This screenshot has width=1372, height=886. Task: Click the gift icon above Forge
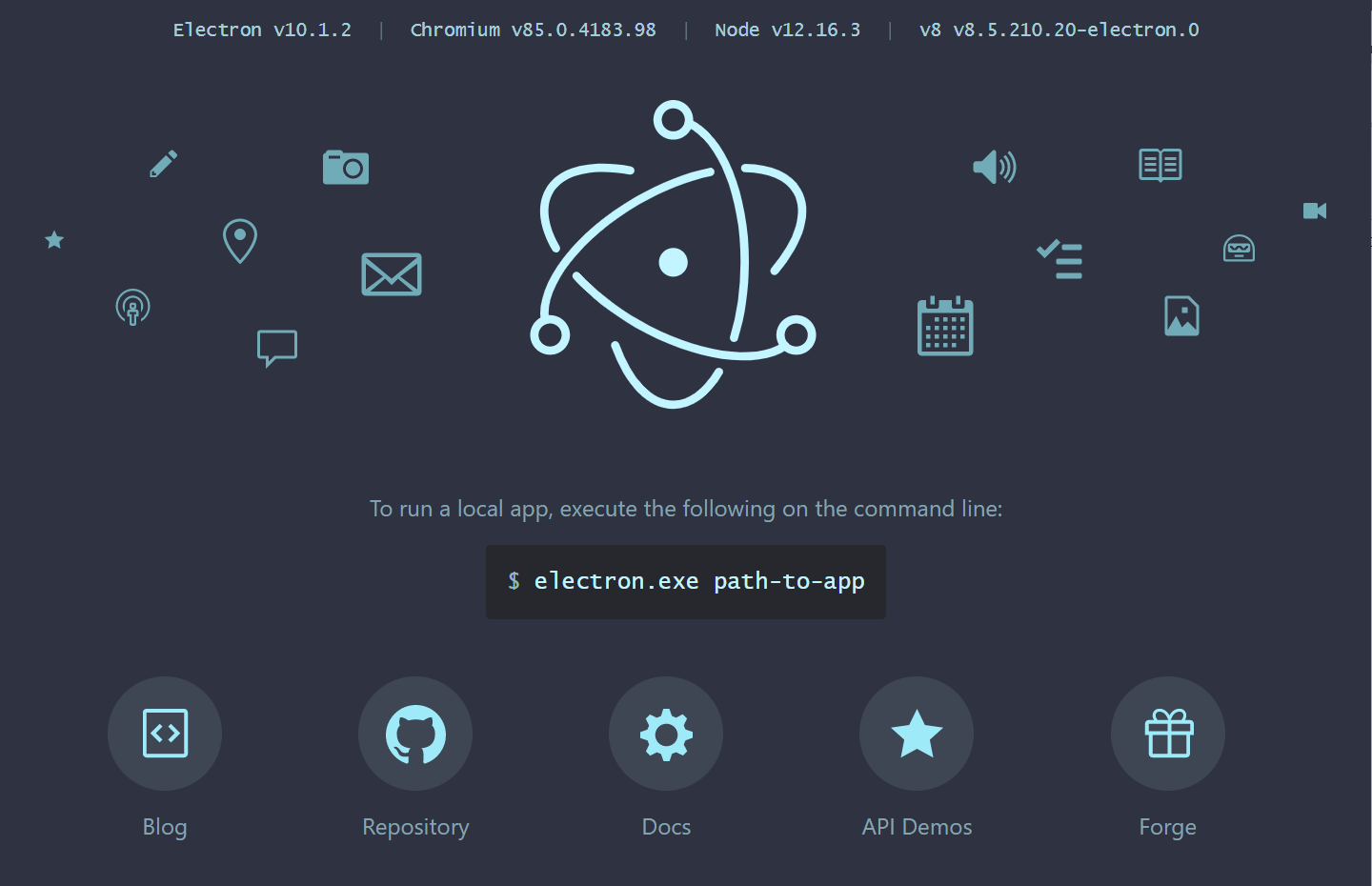coord(1167,734)
